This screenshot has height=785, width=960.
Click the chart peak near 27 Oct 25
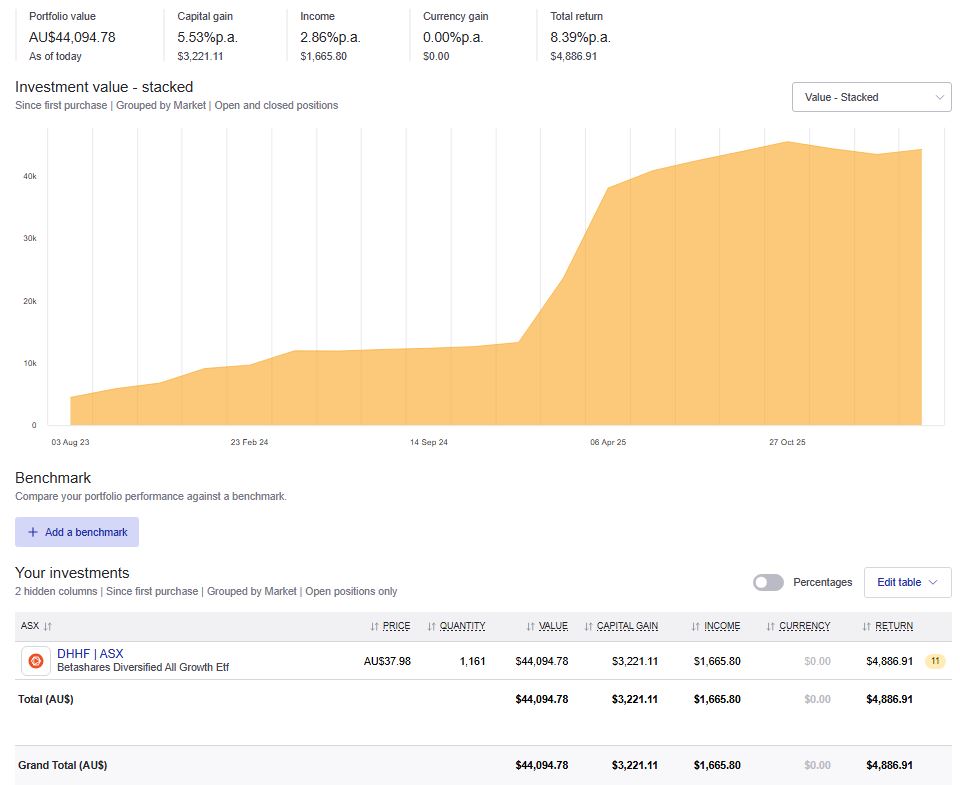[787, 143]
